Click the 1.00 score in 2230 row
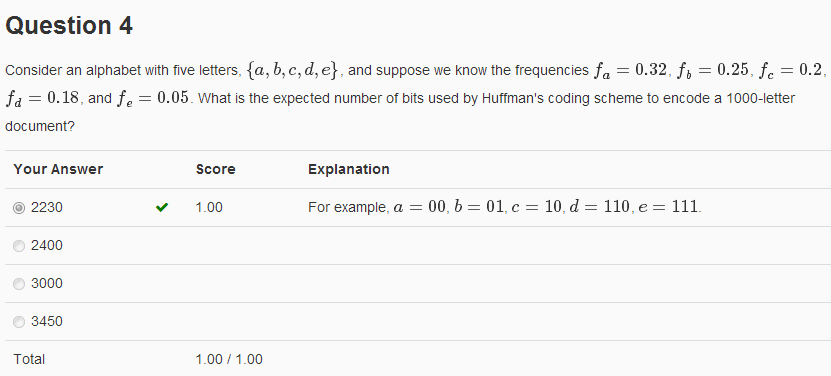Image resolution: width=831 pixels, height=376 pixels. click(x=209, y=207)
